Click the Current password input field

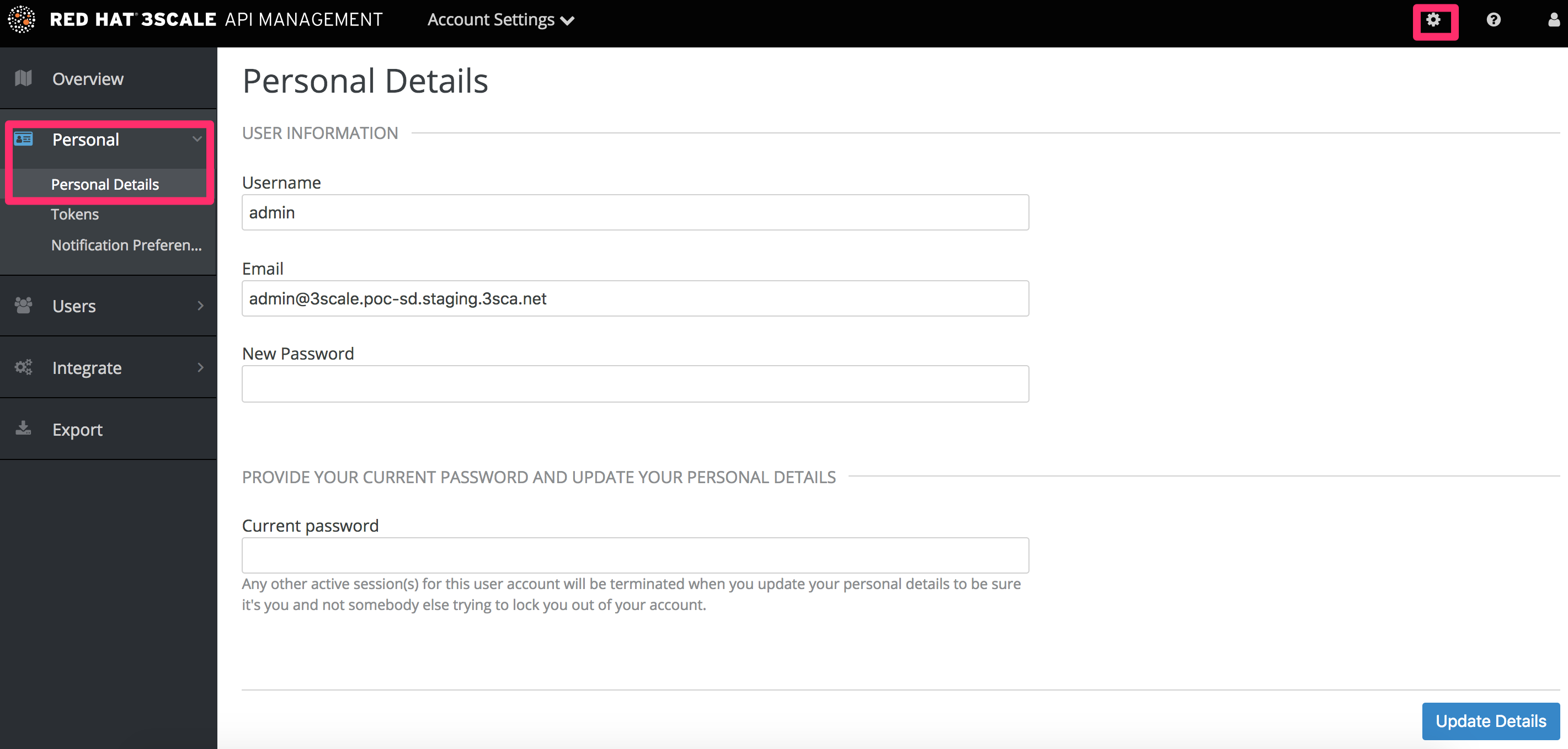coord(635,554)
